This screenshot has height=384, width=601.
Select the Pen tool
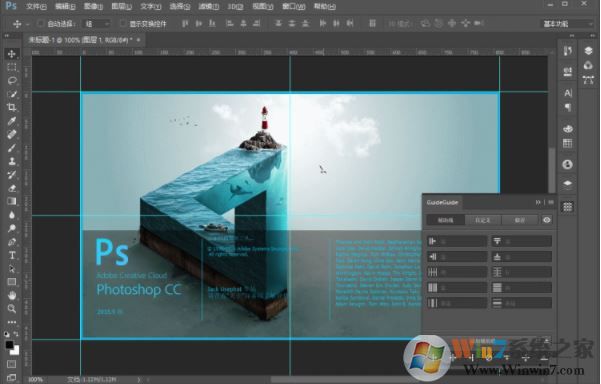tap(12, 242)
